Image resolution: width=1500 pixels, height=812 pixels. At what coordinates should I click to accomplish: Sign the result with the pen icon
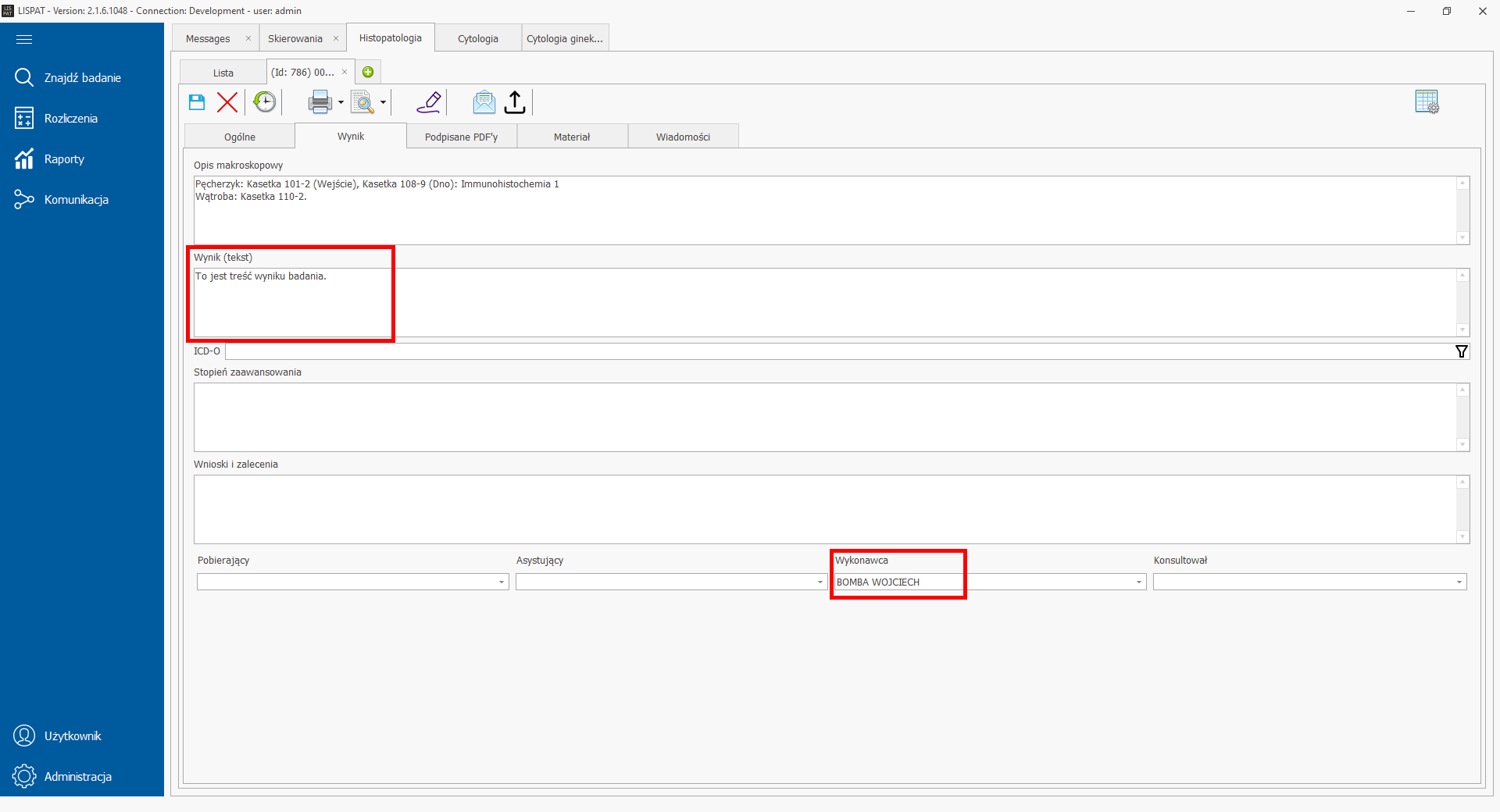[x=429, y=102]
